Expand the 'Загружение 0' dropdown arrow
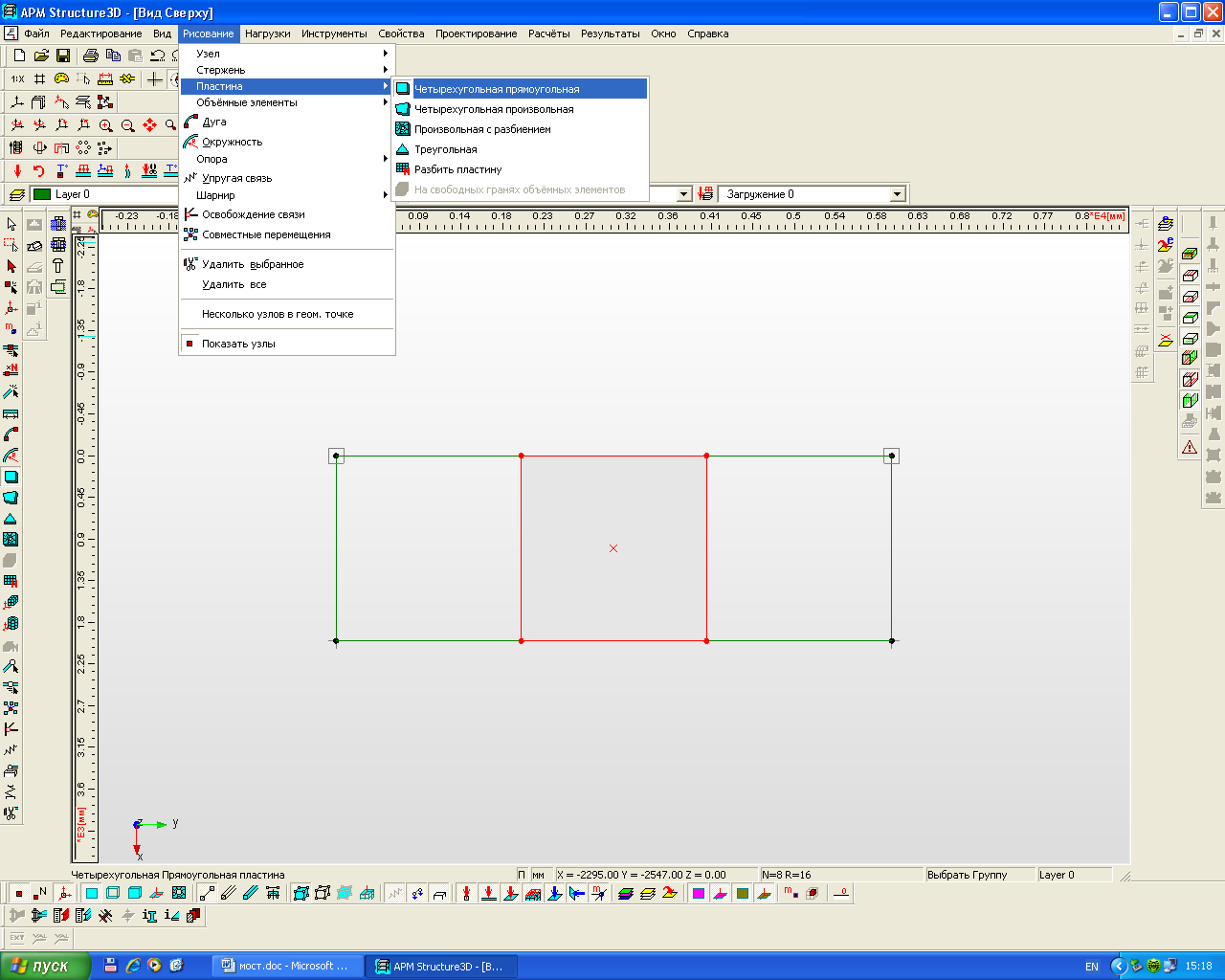Screen dimensions: 1225x980 click(897, 194)
